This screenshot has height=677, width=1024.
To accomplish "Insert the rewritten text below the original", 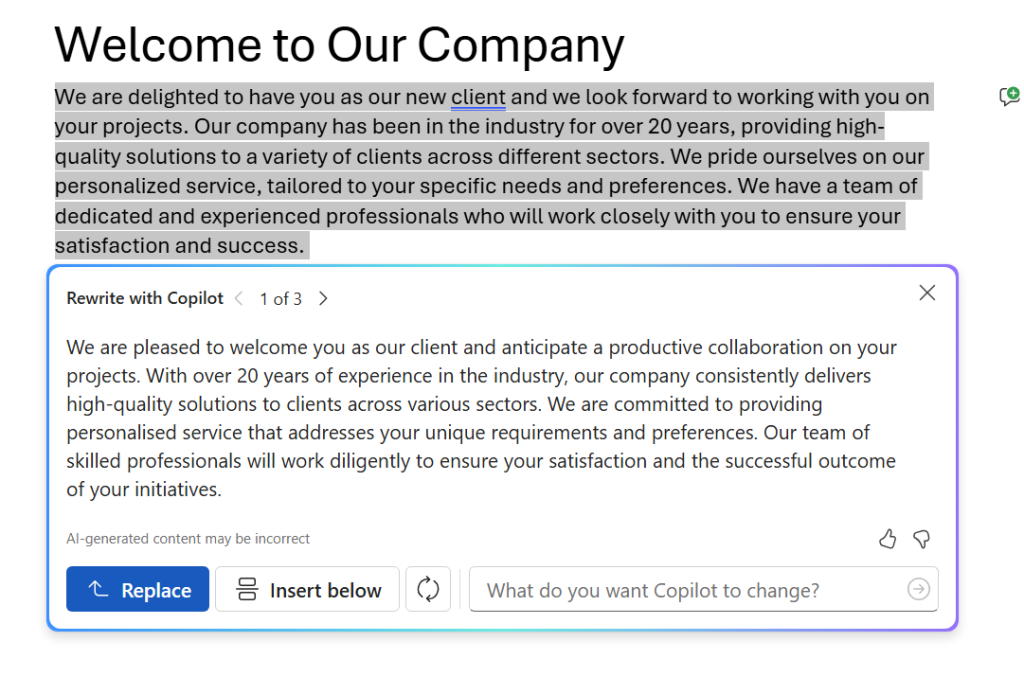I will 307,589.
